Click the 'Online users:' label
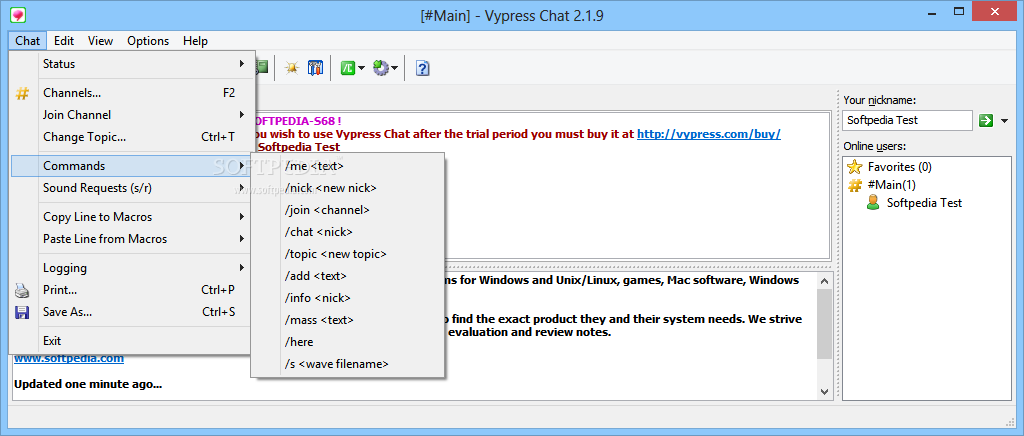Screen dimensions: 1024x436 click(876, 146)
